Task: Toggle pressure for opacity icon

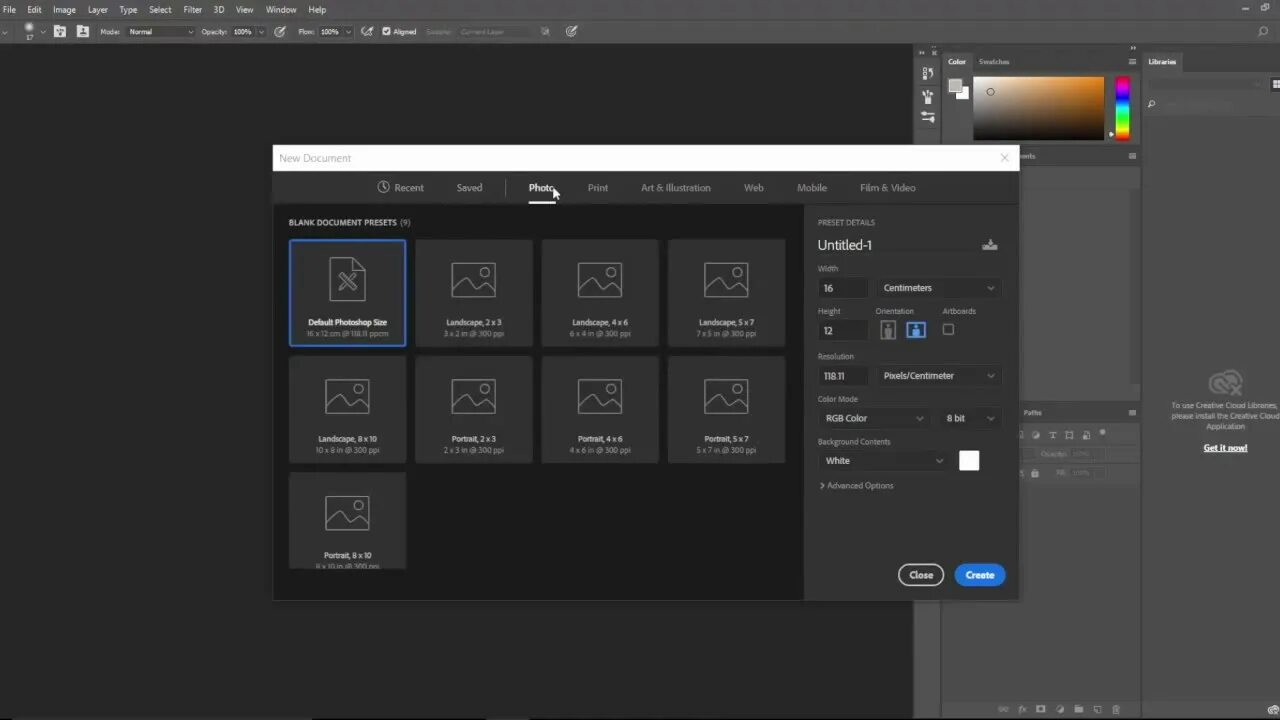Action: (280, 31)
